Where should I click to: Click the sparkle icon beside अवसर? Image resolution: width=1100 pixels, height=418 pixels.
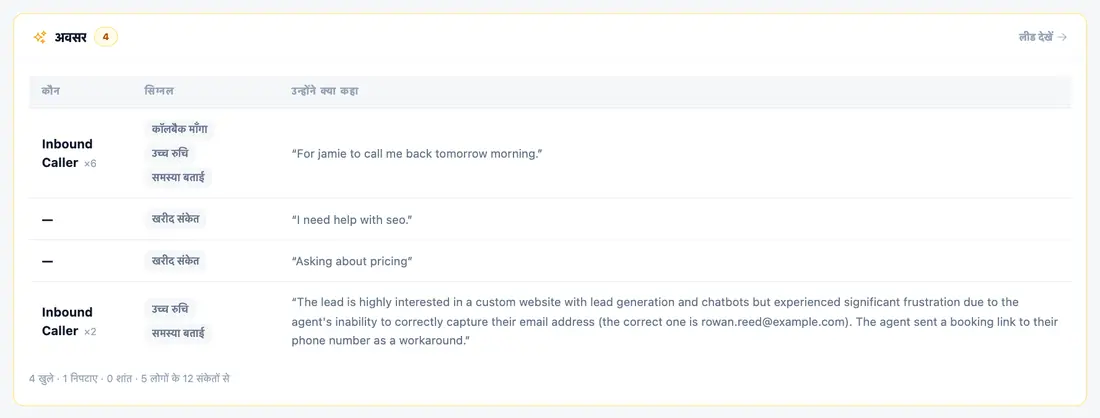pyautogui.click(x=39, y=37)
